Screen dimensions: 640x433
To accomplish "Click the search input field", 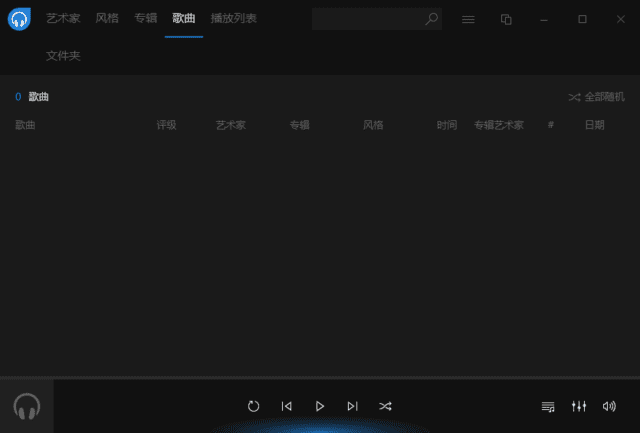I will [367, 19].
